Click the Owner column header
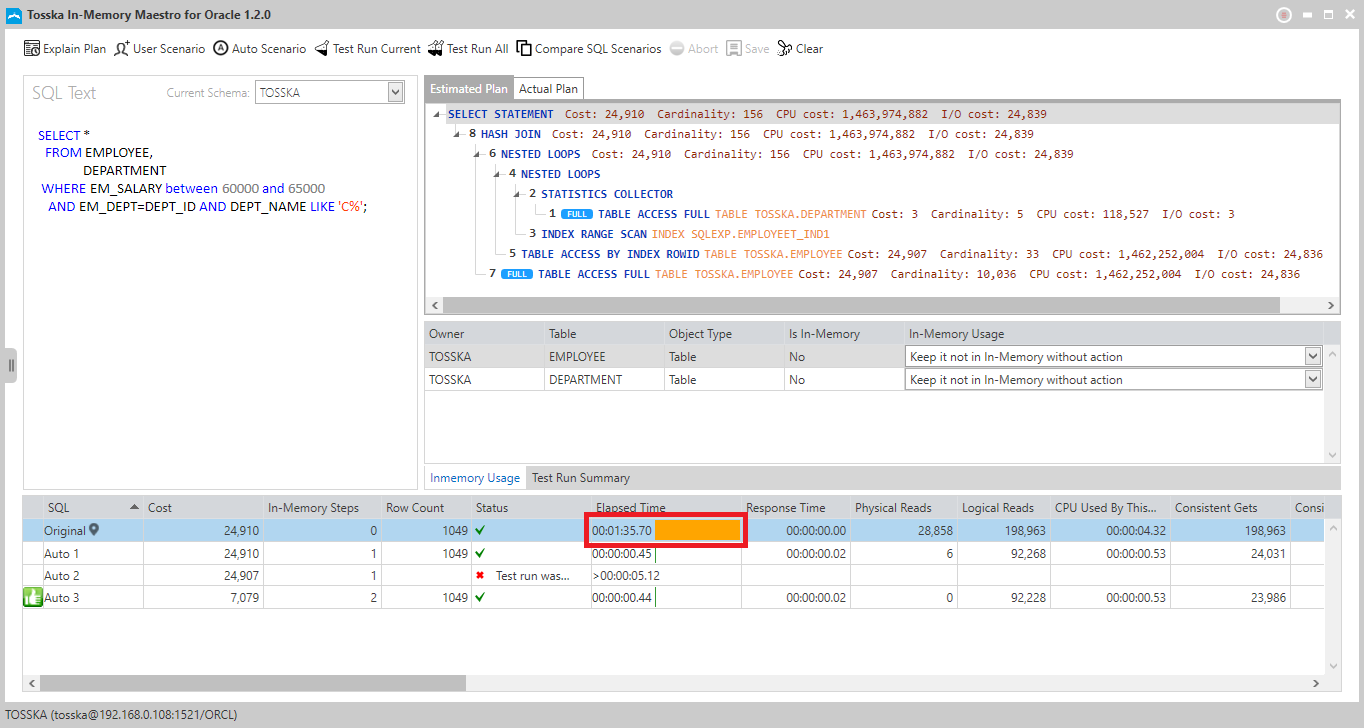Image resolution: width=1365 pixels, height=728 pixels. click(484, 334)
